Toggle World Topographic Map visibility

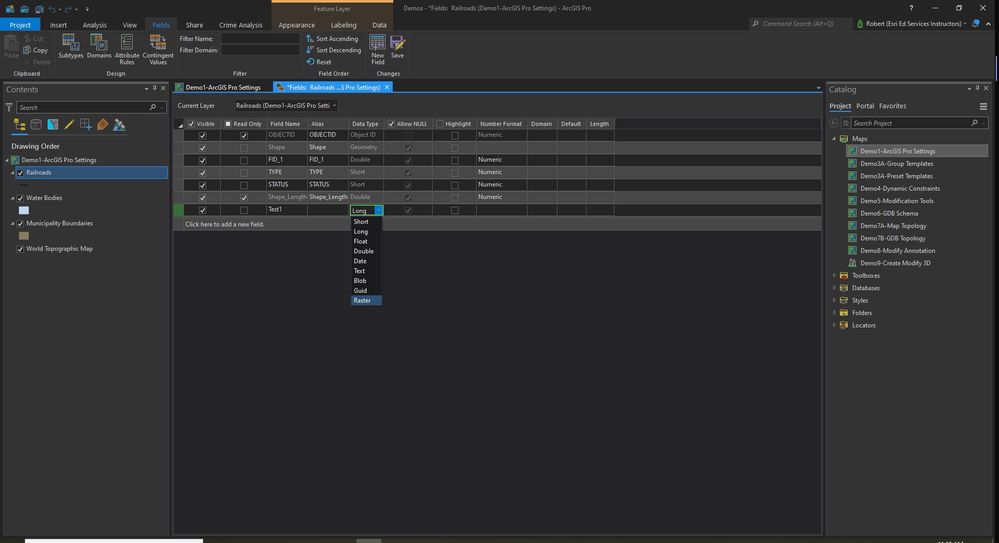click(20, 249)
